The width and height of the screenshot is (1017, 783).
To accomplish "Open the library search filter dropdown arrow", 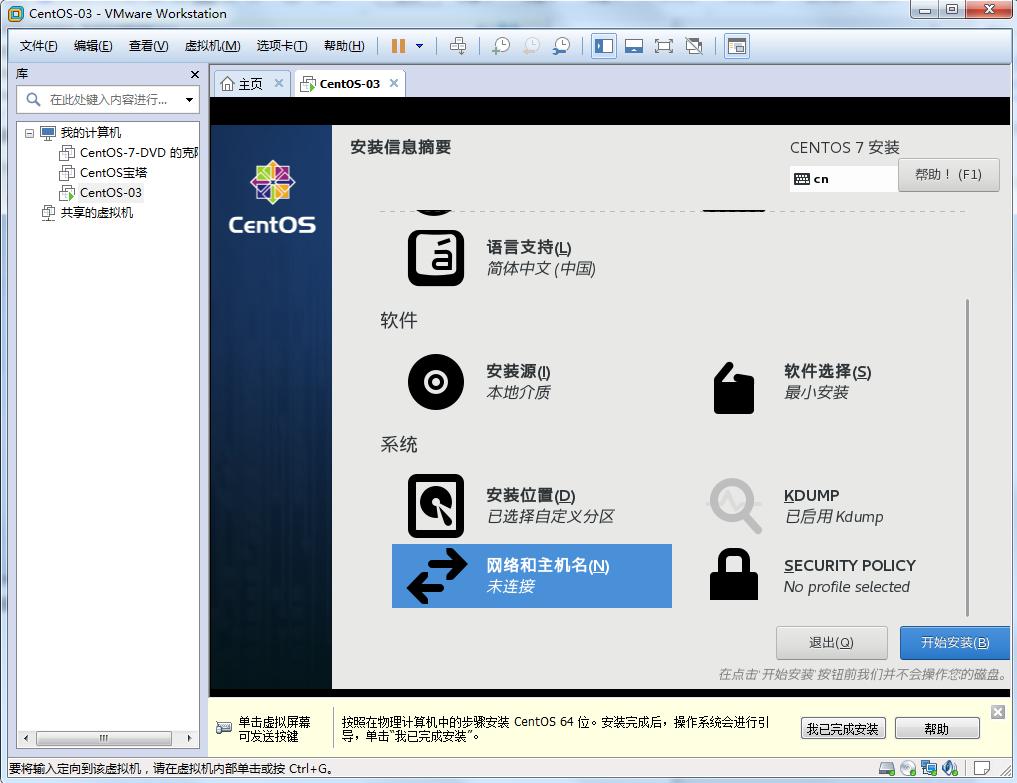I will (189, 100).
